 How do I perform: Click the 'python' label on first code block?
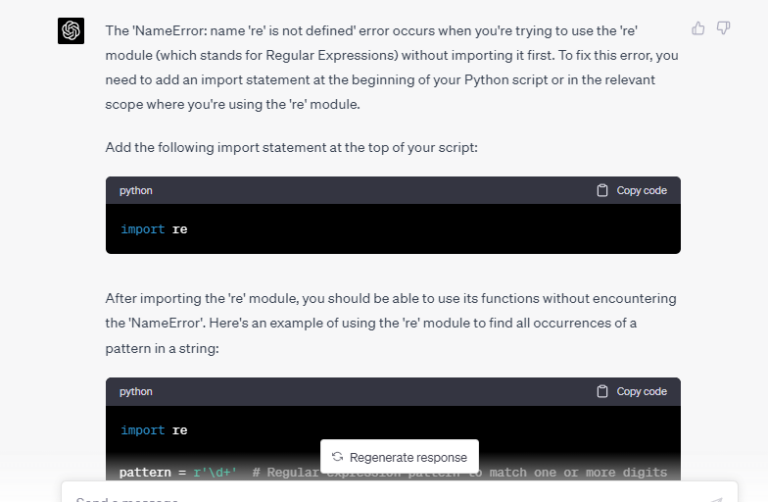tap(136, 190)
